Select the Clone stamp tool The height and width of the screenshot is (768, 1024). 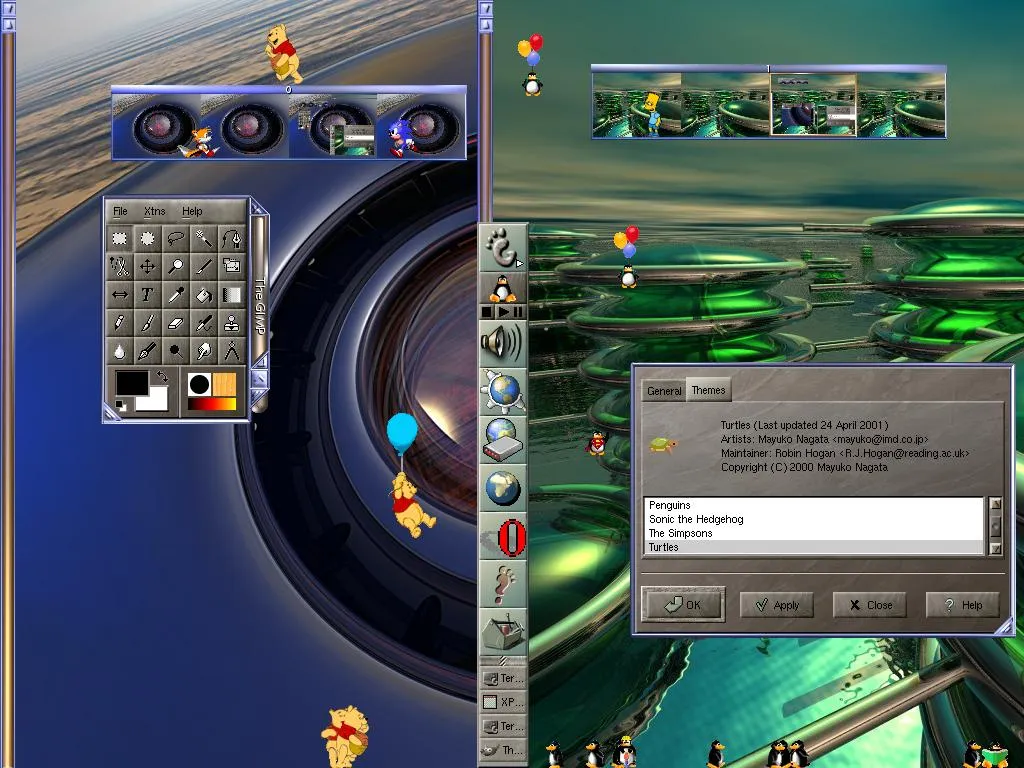(x=232, y=322)
